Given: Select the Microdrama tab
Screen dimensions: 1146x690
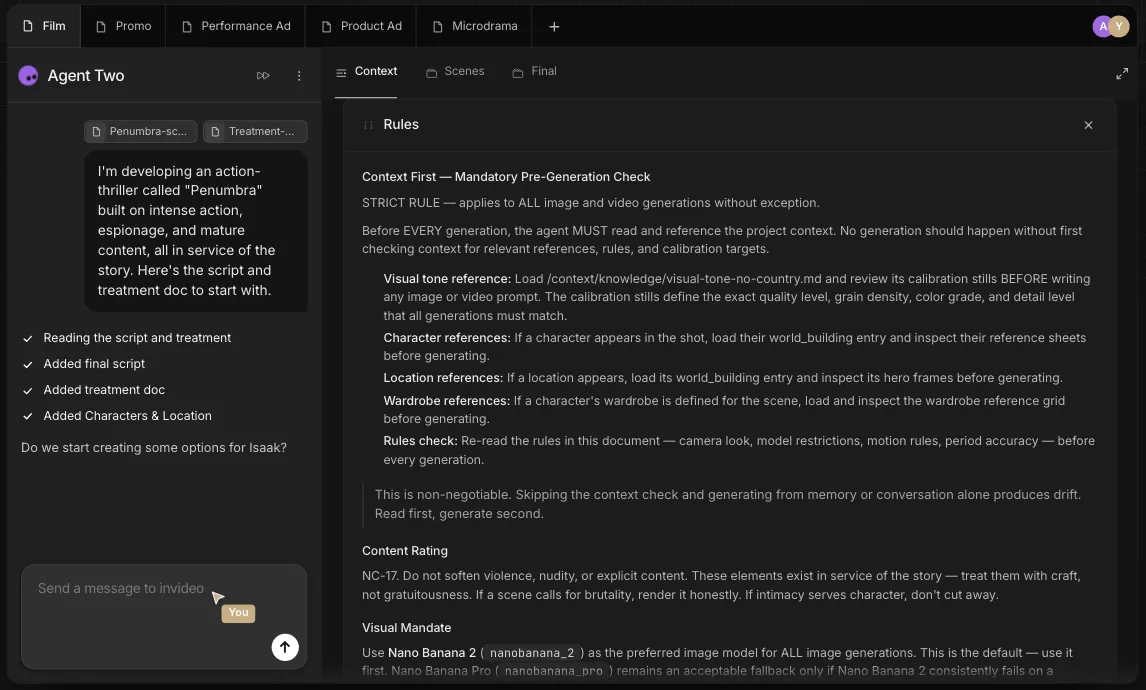Looking at the screenshot, I should (x=474, y=26).
